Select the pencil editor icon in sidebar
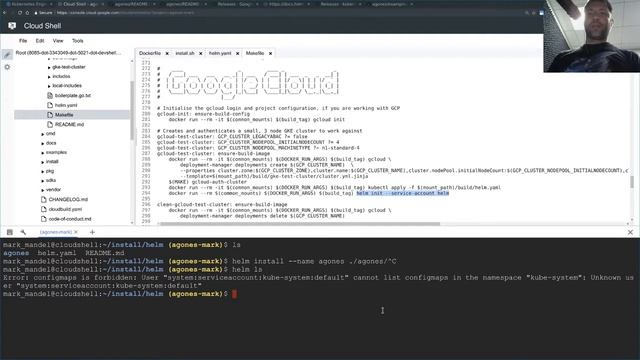This screenshot has width=640, height=360. coord(7,55)
